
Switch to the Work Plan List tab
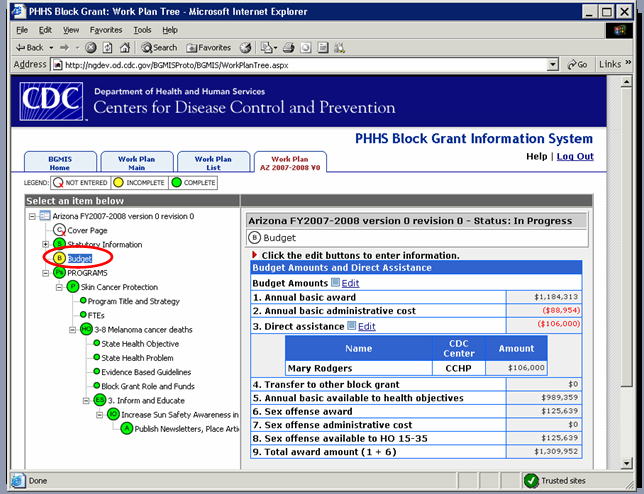212,163
